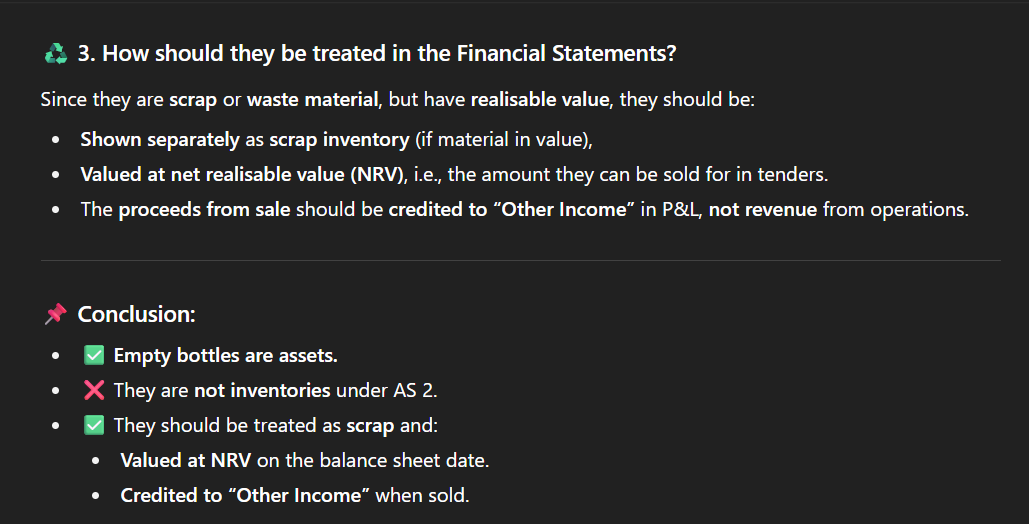The image size is (1029, 524).
Task: Click the horizontal divider line above Conclusion
Action: click(x=520, y=261)
